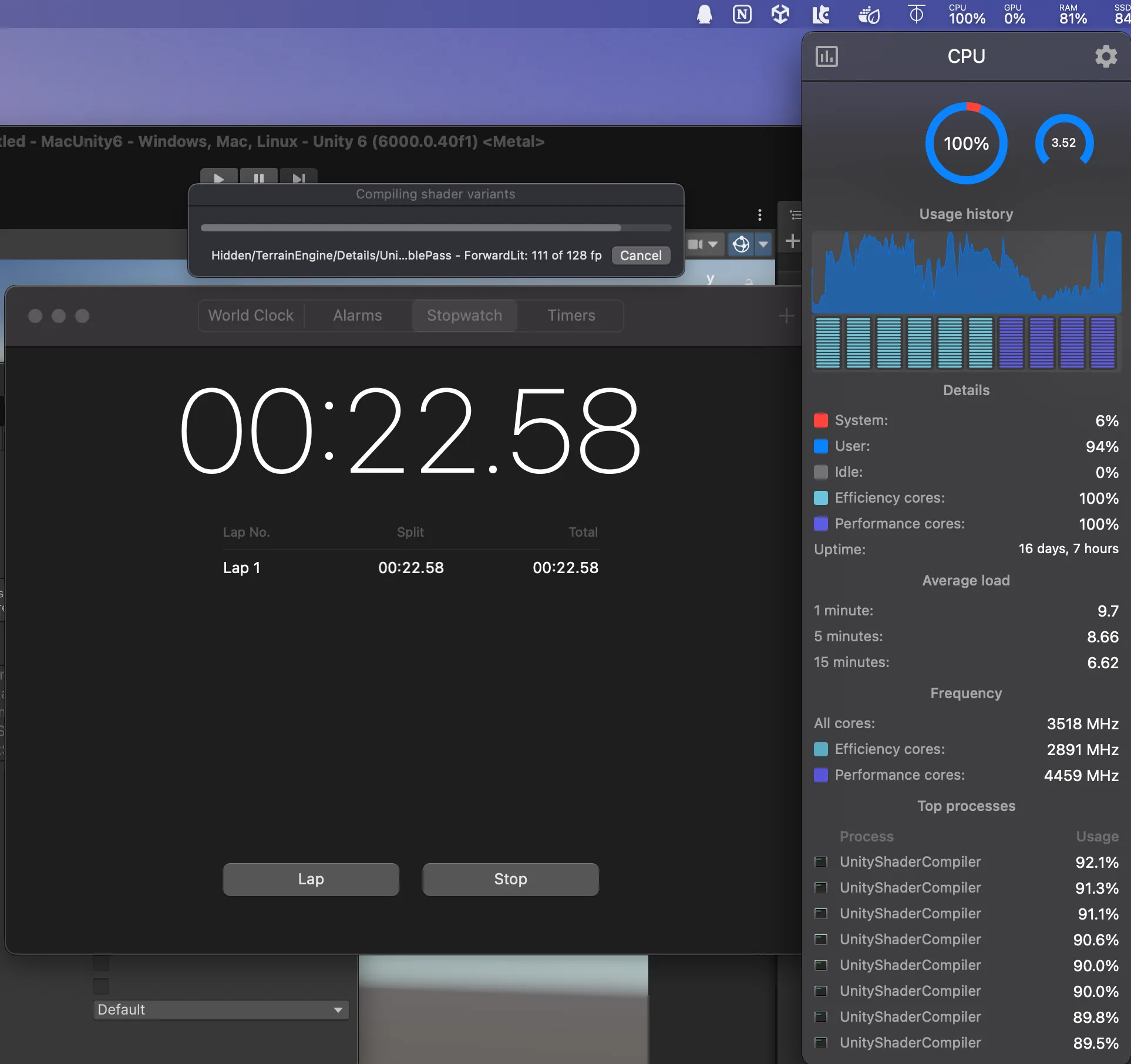
Task: Open the notification bell menu bar icon
Action: (705, 14)
